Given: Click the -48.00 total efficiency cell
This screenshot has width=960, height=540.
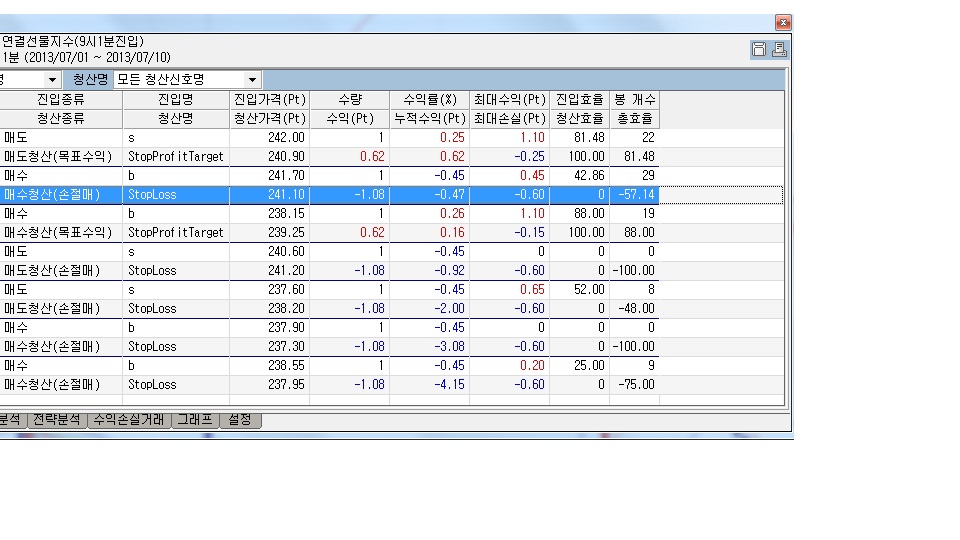Looking at the screenshot, I should pos(634,309).
